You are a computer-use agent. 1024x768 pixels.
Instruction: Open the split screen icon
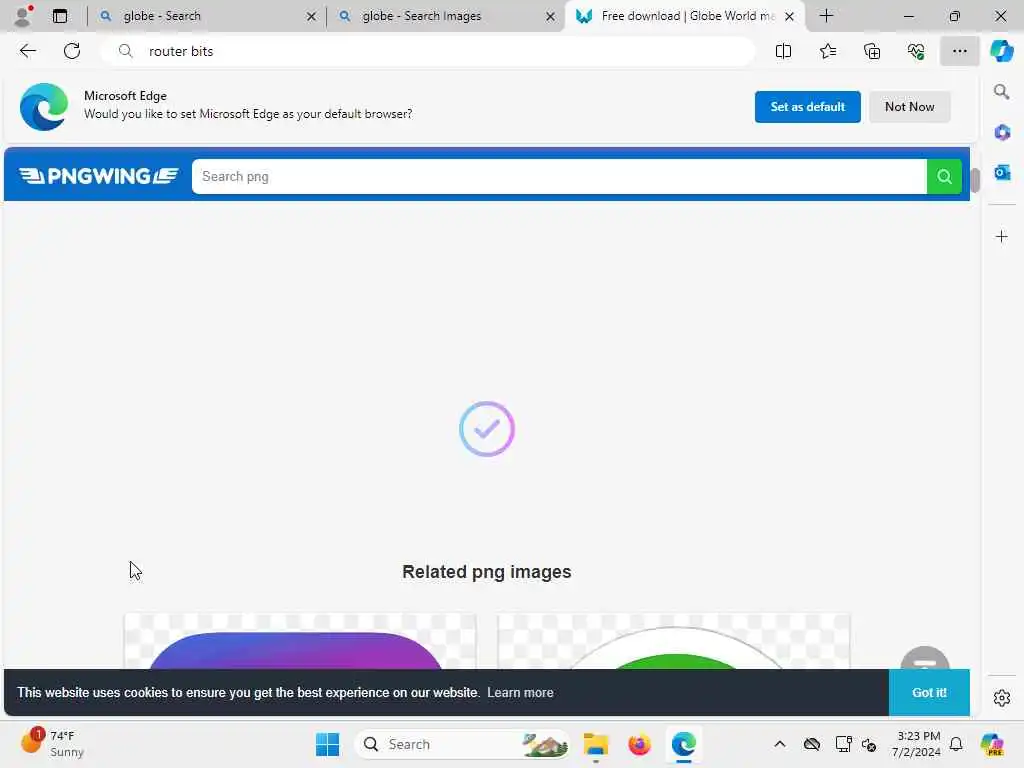point(783,51)
